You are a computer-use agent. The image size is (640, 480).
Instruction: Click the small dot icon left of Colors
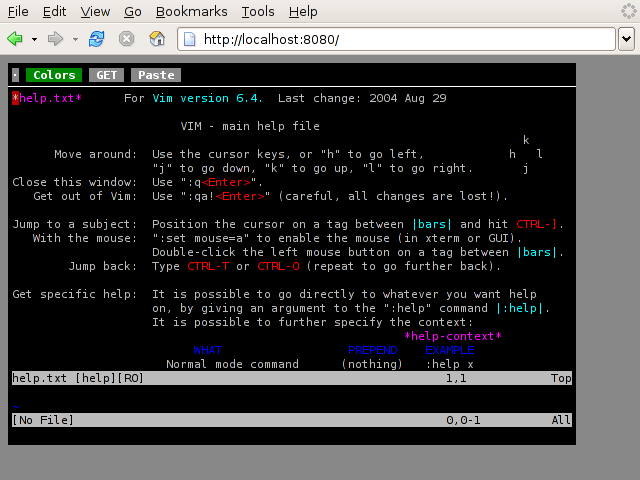point(15,75)
